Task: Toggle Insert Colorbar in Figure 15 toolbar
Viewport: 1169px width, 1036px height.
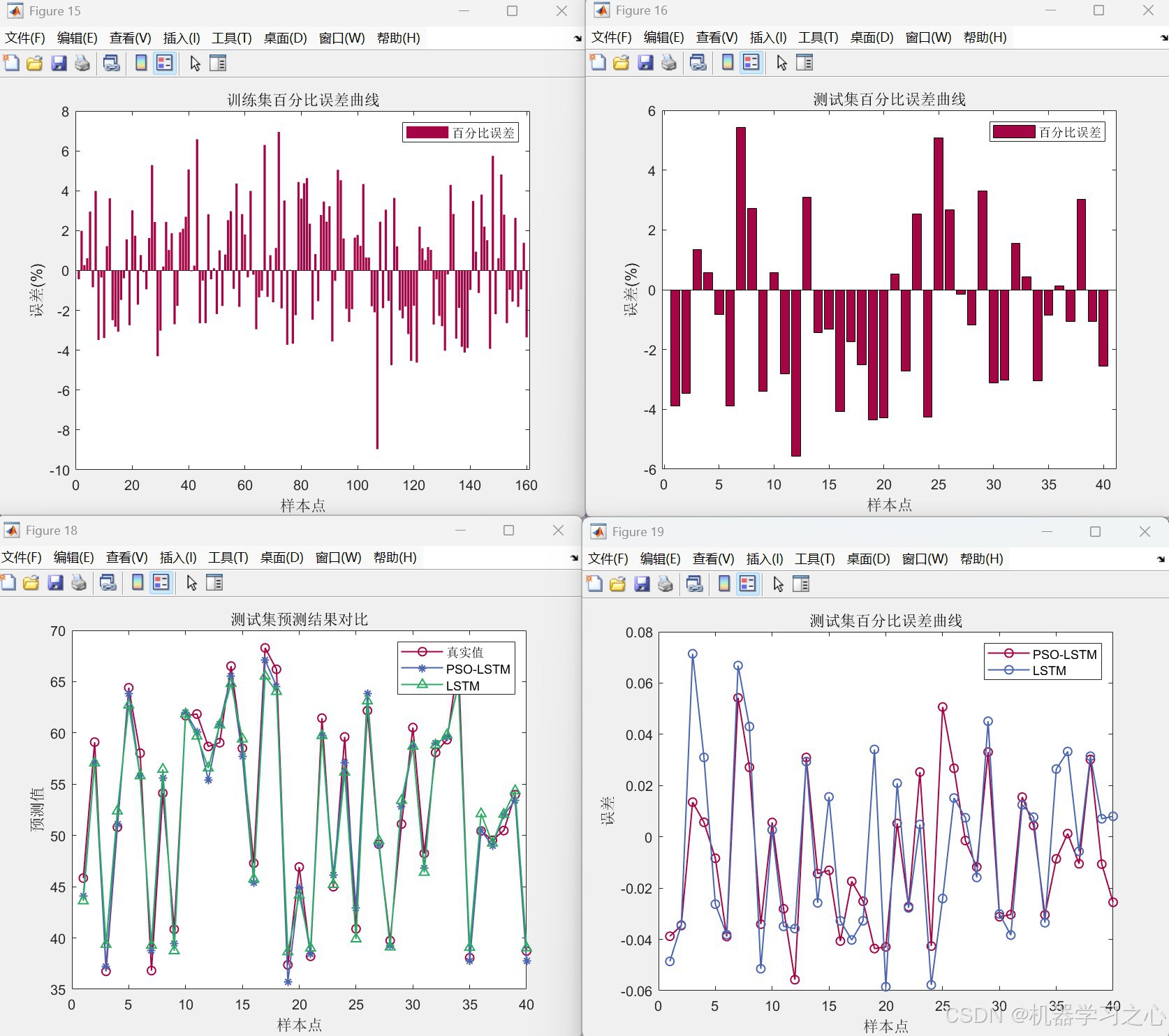Action: [x=141, y=64]
